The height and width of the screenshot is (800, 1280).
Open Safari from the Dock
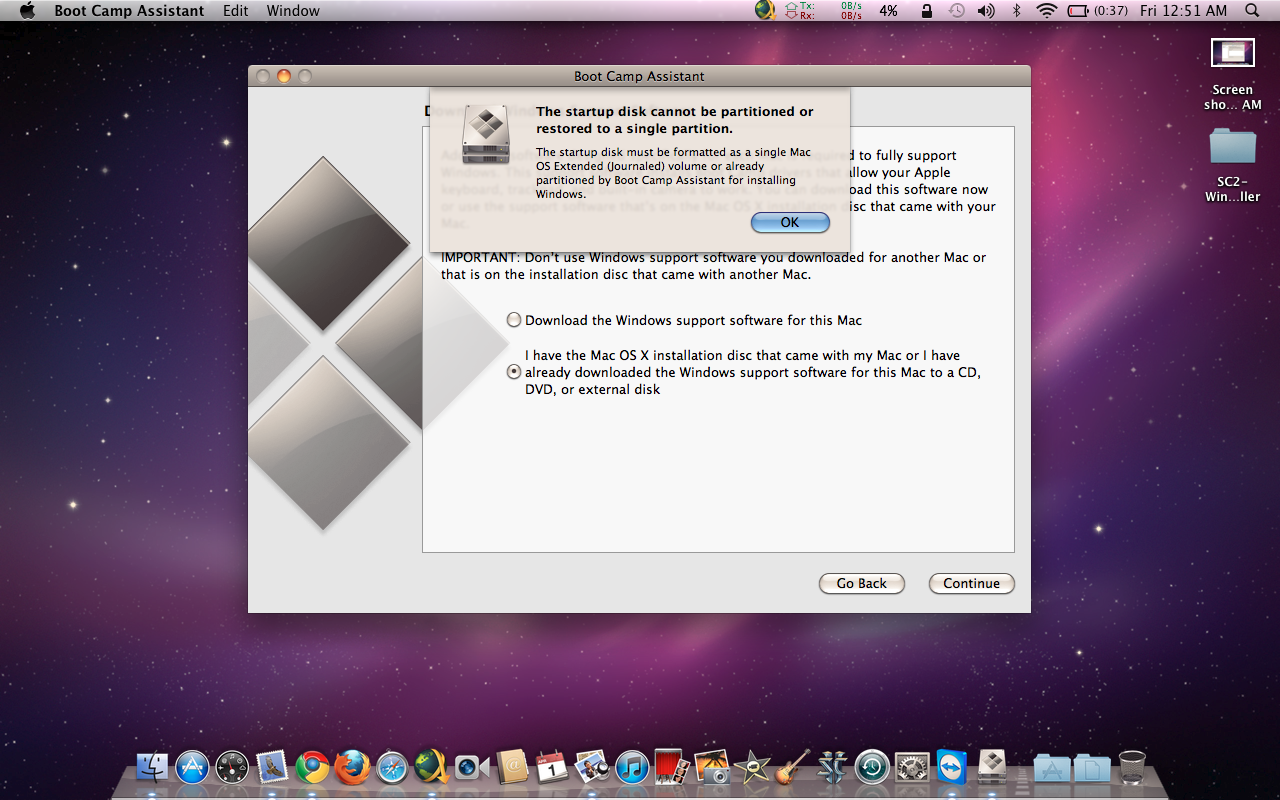(x=392, y=767)
